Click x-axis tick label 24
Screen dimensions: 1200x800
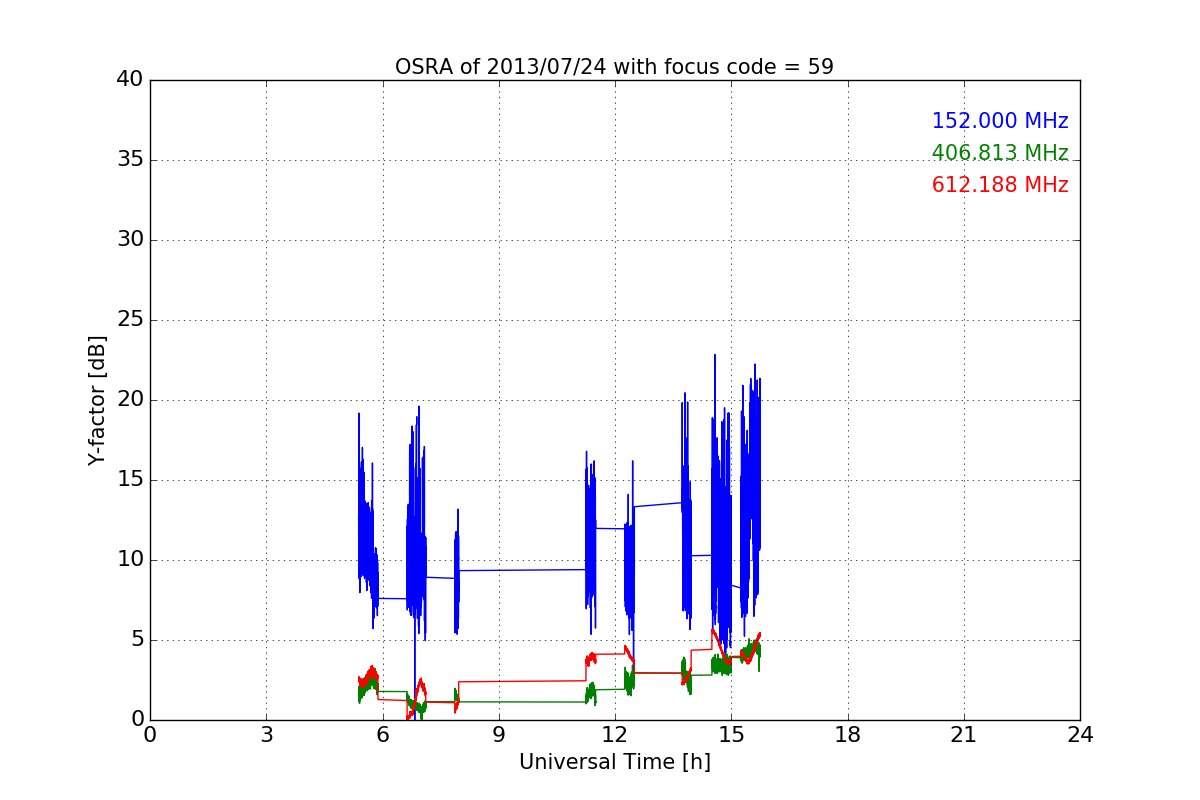click(1080, 735)
